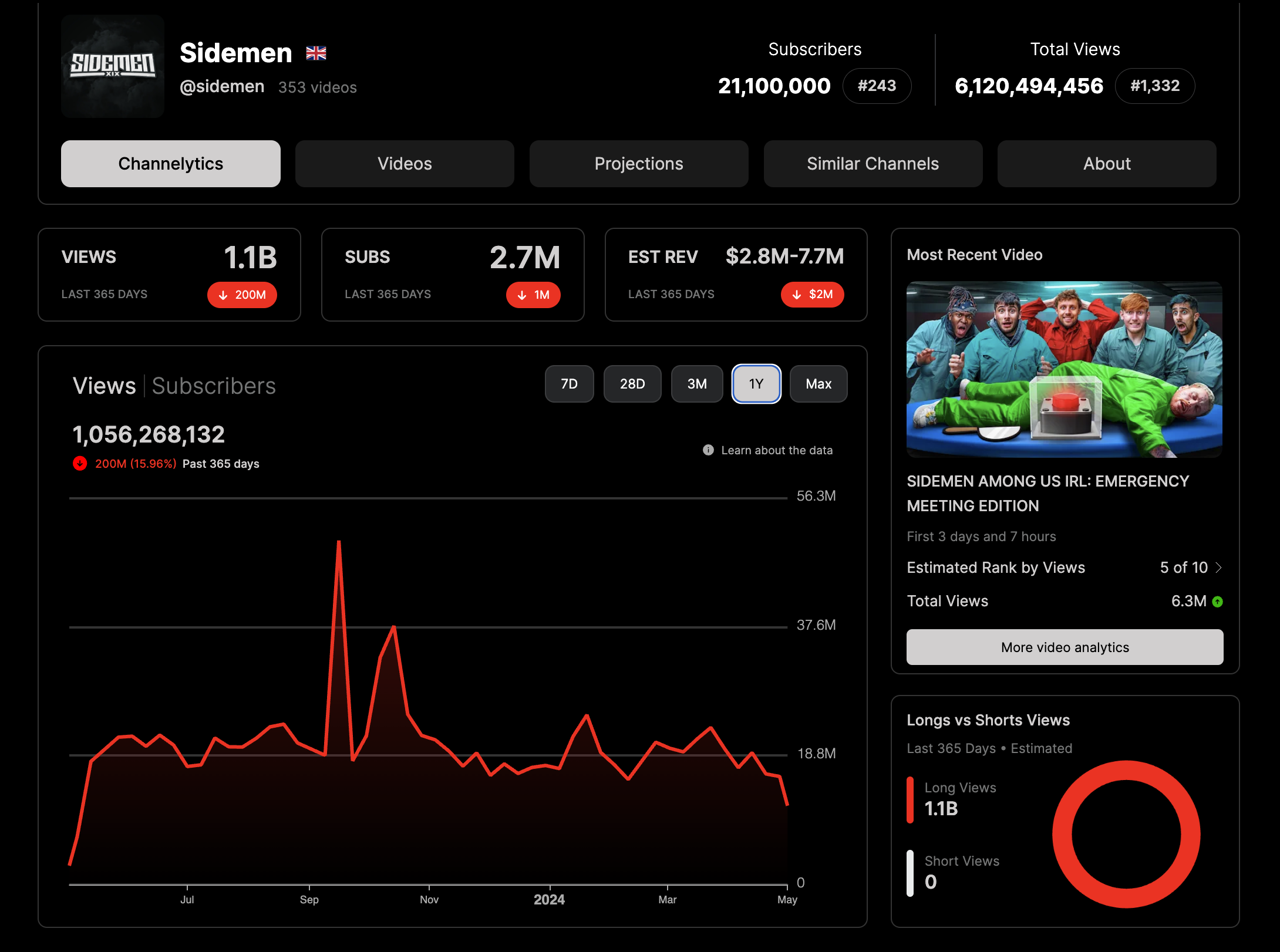Switch to the Videos tab
Screen dimensions: 1280x952
[405, 164]
